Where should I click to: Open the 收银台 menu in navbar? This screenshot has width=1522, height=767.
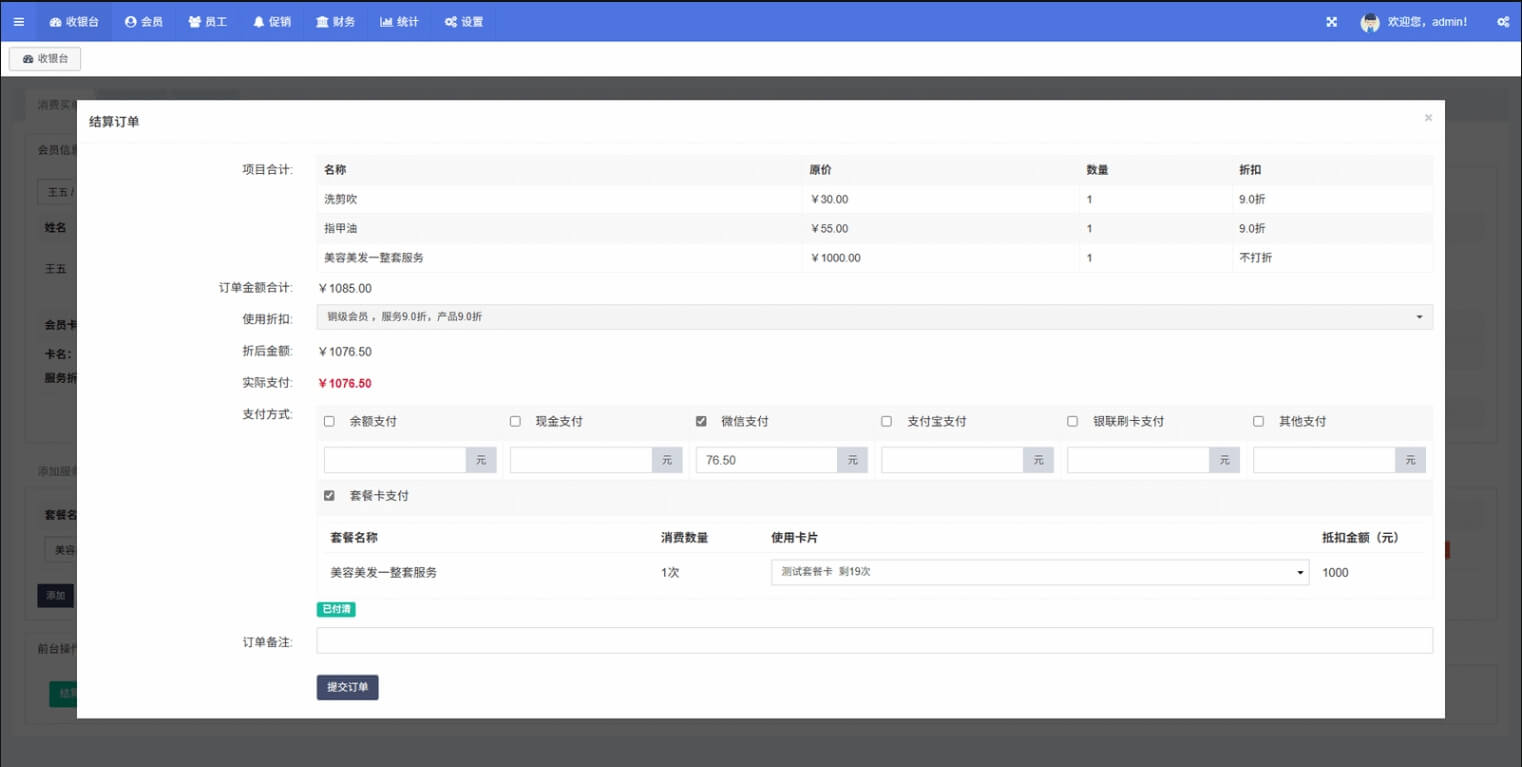pyautogui.click(x=74, y=21)
